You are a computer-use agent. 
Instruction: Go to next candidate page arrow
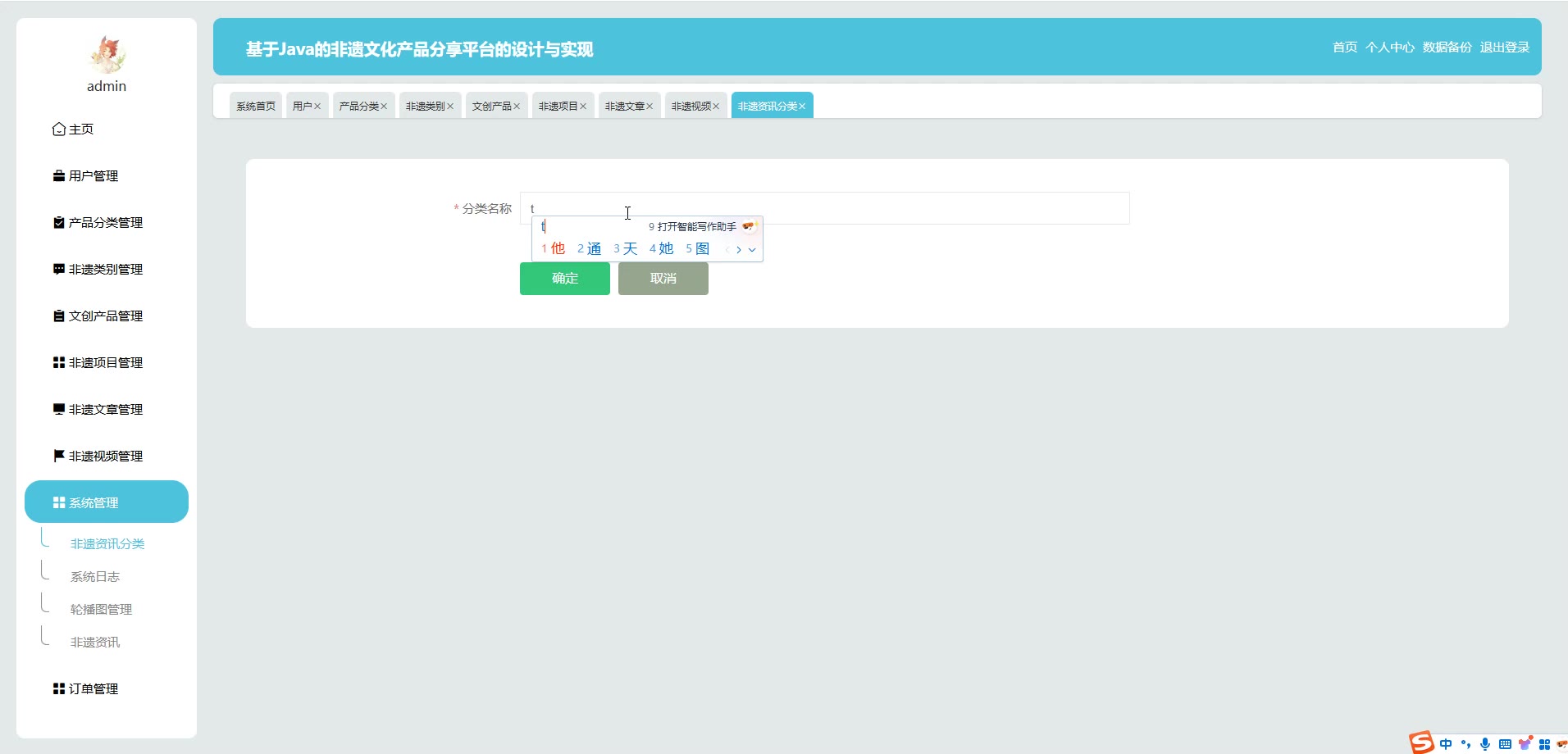[739, 250]
